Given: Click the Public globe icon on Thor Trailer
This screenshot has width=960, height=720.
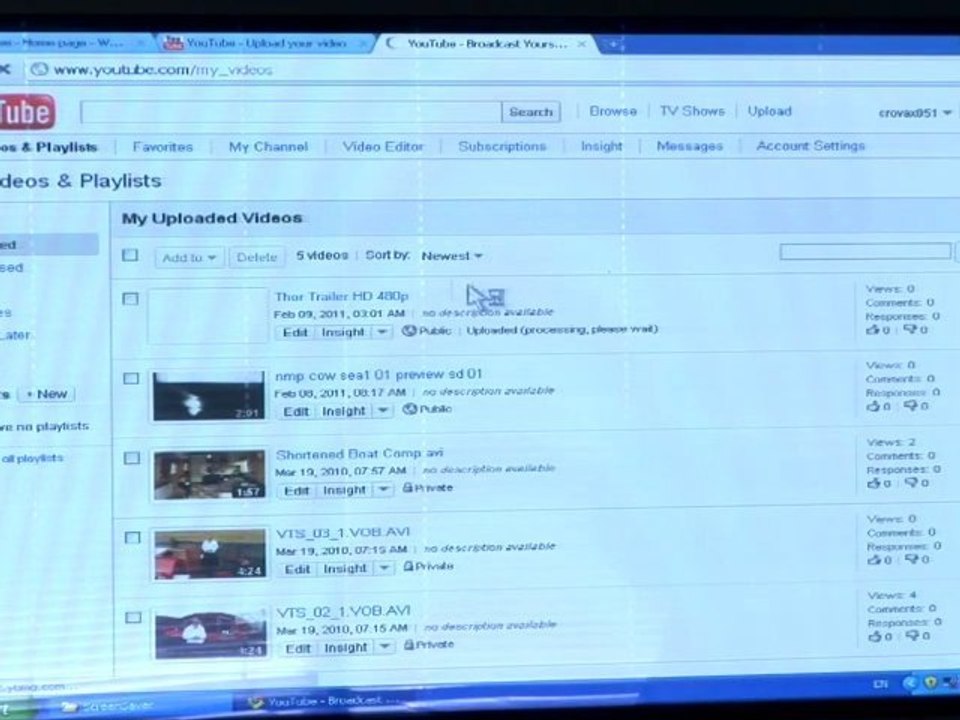Looking at the screenshot, I should 408,331.
